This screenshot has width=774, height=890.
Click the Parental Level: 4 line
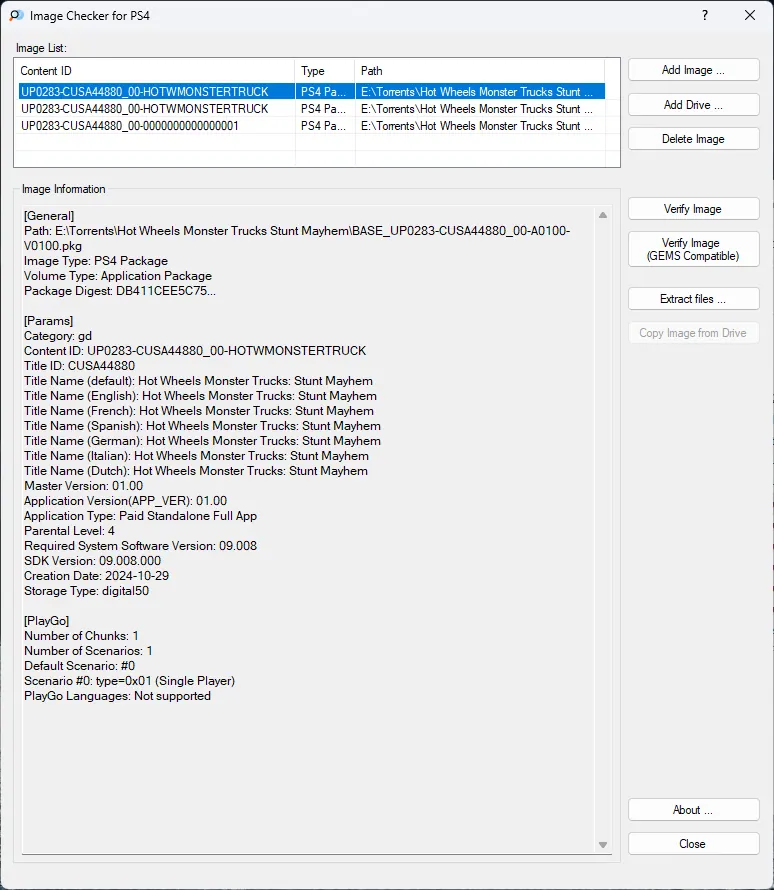click(x=69, y=531)
